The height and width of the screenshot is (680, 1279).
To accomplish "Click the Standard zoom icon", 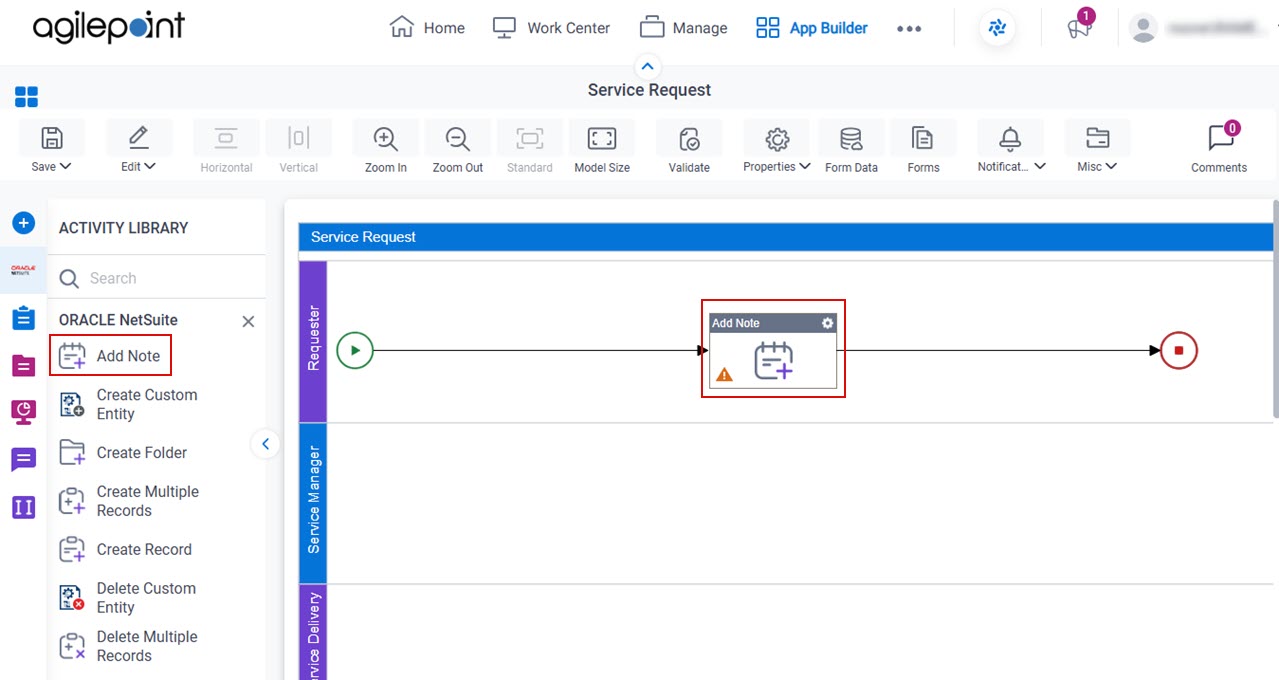I will click(x=530, y=138).
